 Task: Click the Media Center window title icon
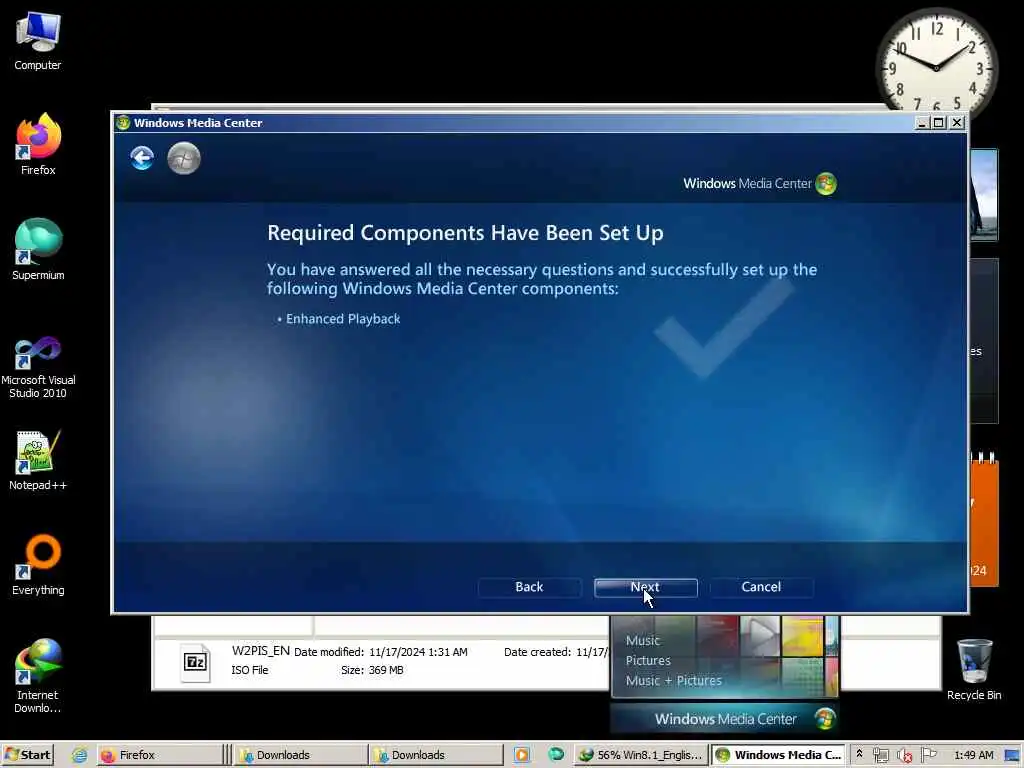pyautogui.click(x=123, y=123)
